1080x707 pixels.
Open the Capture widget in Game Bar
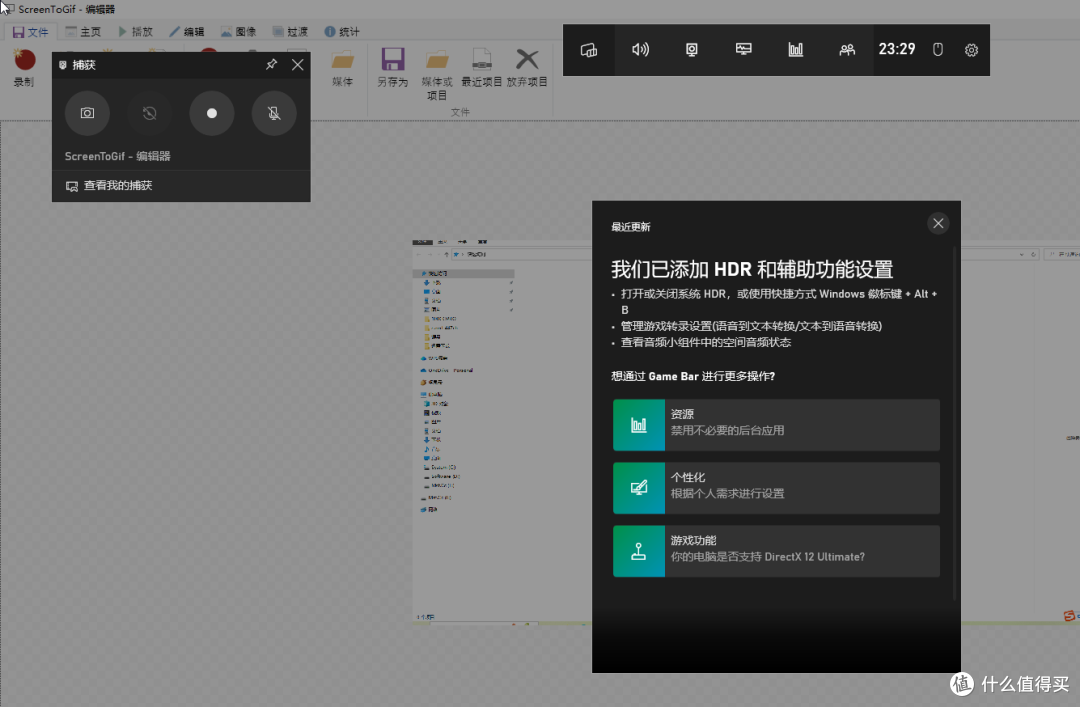tap(692, 50)
